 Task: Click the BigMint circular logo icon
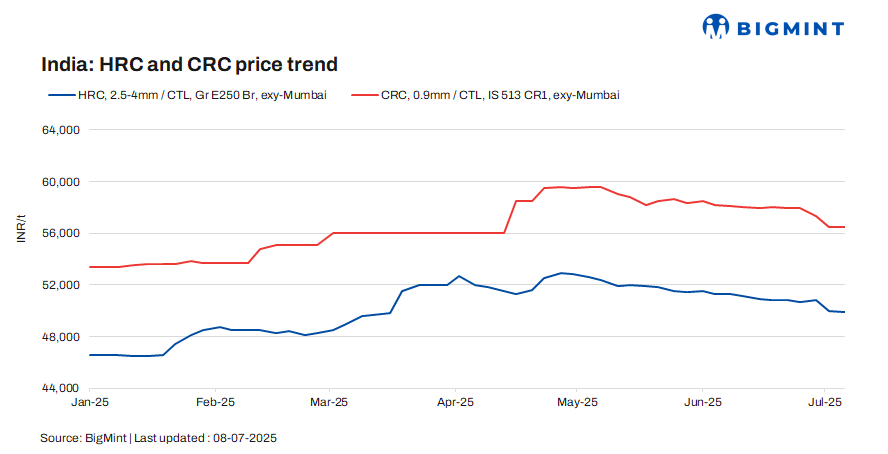click(716, 27)
